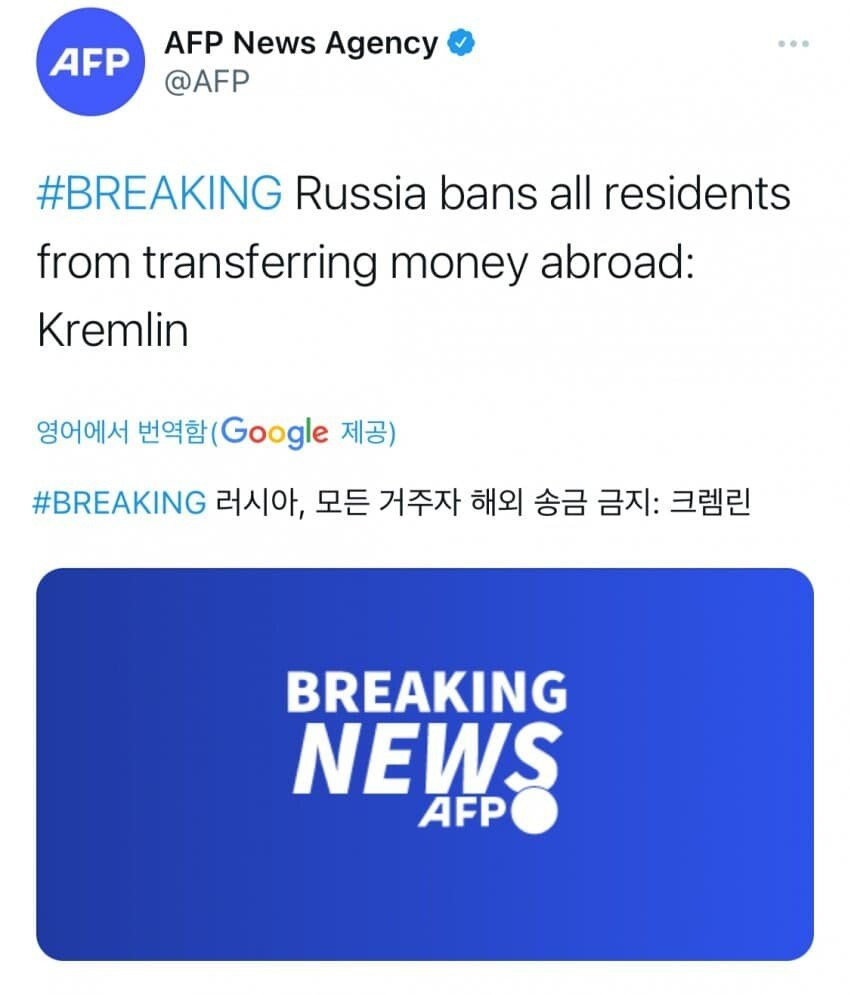Open the @AFP handle

(x=206, y=83)
